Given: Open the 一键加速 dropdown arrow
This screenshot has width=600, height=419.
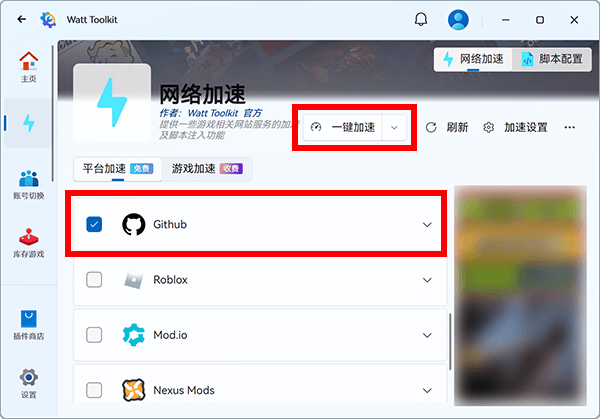Looking at the screenshot, I should (x=394, y=127).
